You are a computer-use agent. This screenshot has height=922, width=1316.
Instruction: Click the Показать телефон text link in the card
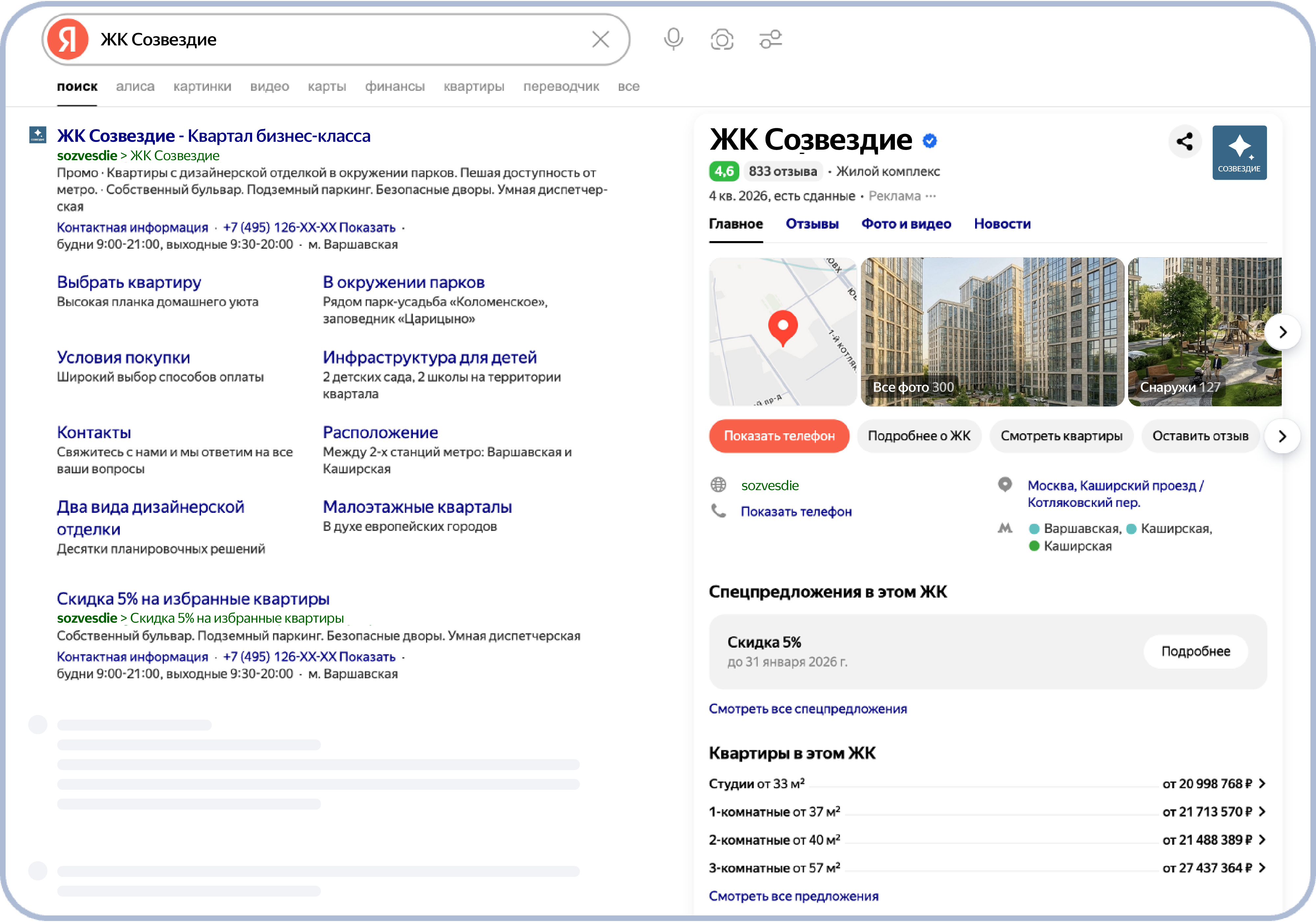pyautogui.click(x=796, y=511)
